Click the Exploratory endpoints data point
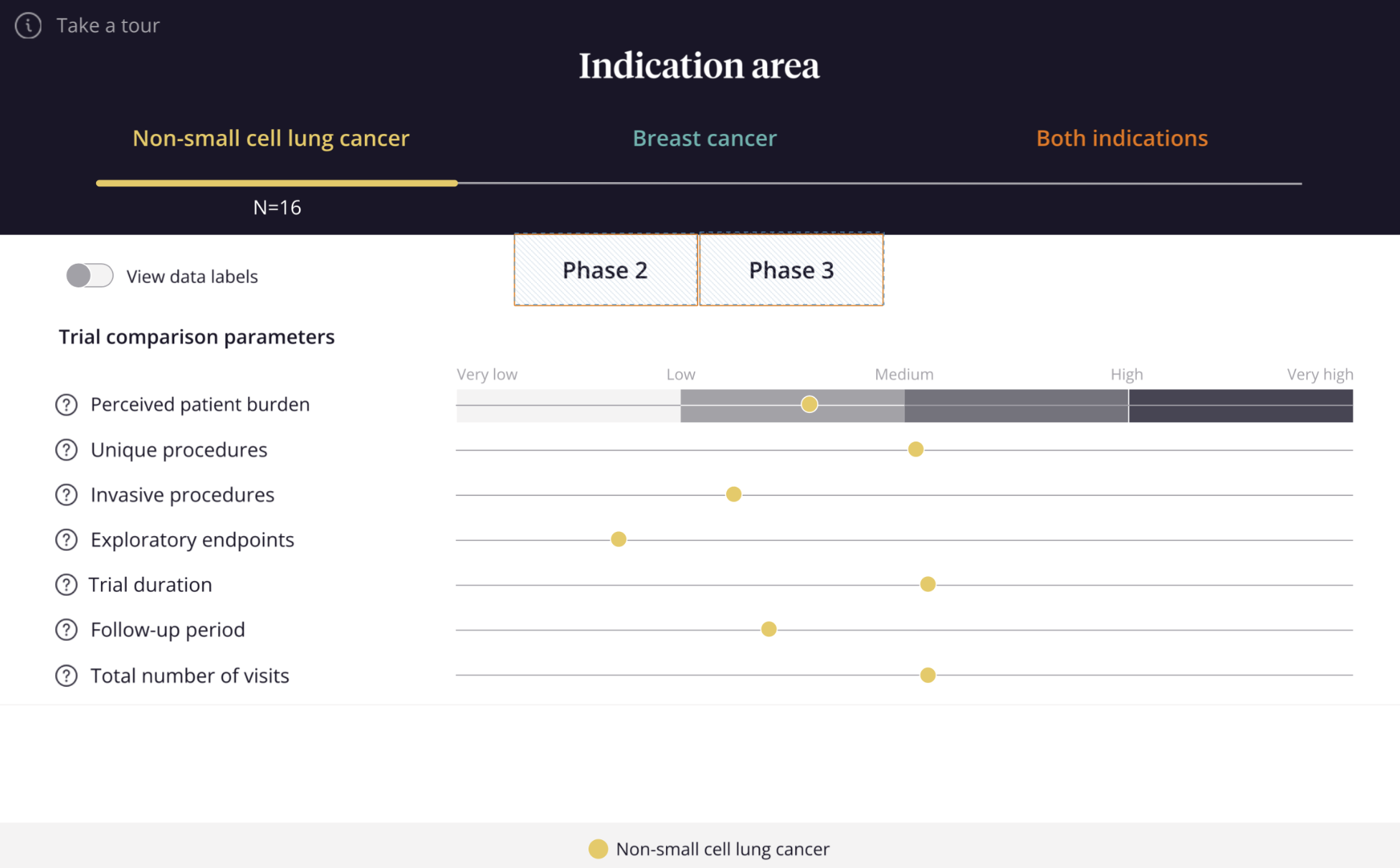 click(x=619, y=539)
